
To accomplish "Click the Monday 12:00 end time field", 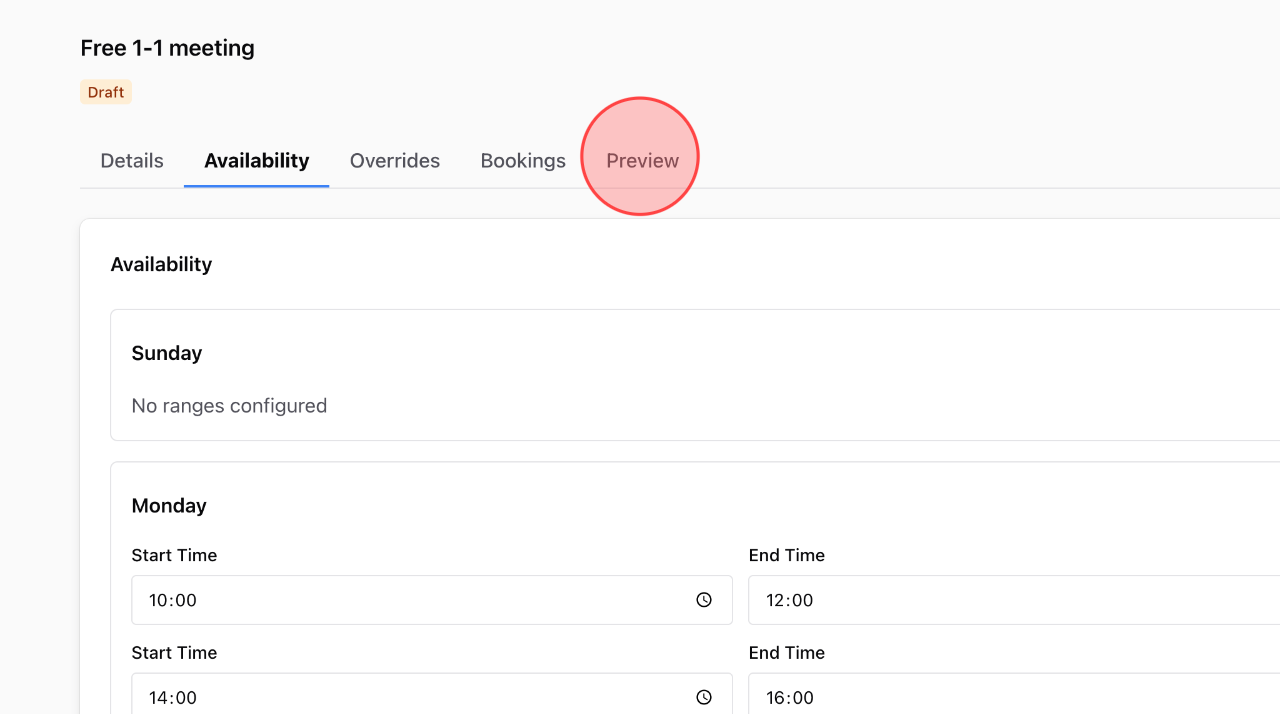I will click(x=1014, y=600).
